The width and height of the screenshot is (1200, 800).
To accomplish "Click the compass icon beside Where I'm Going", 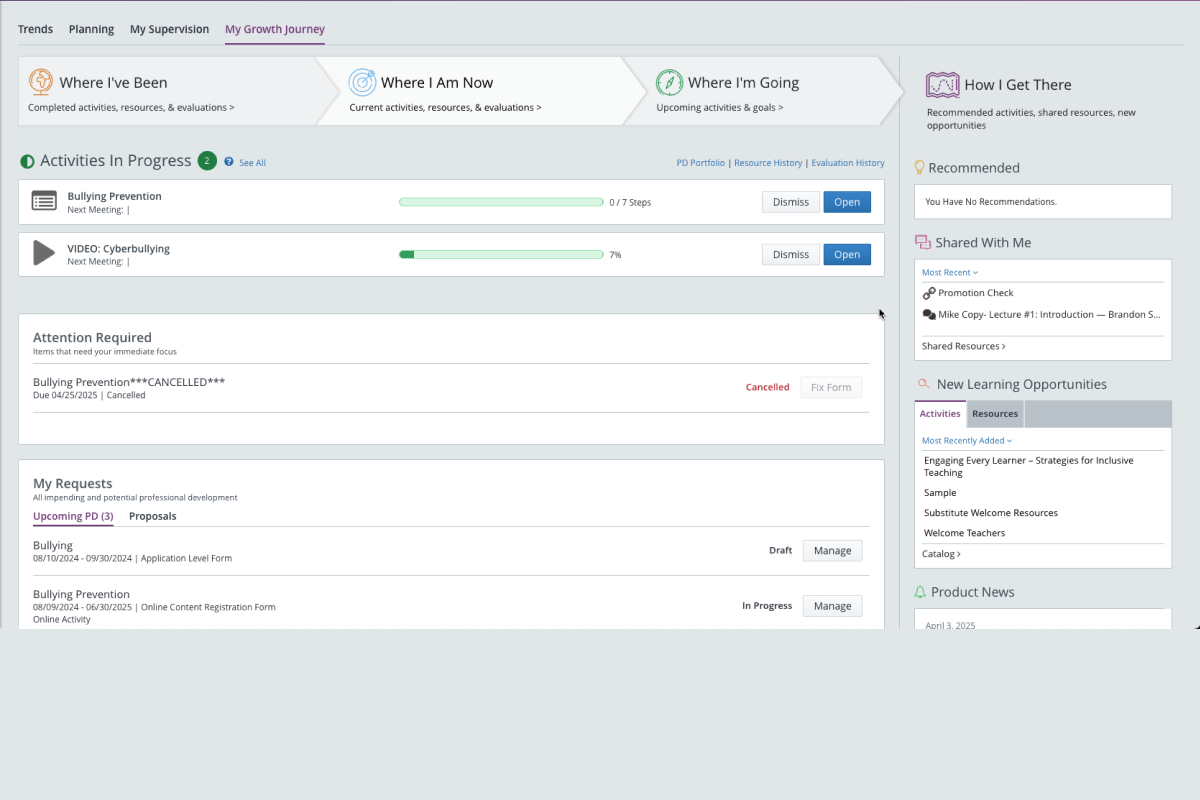I will pos(669,82).
